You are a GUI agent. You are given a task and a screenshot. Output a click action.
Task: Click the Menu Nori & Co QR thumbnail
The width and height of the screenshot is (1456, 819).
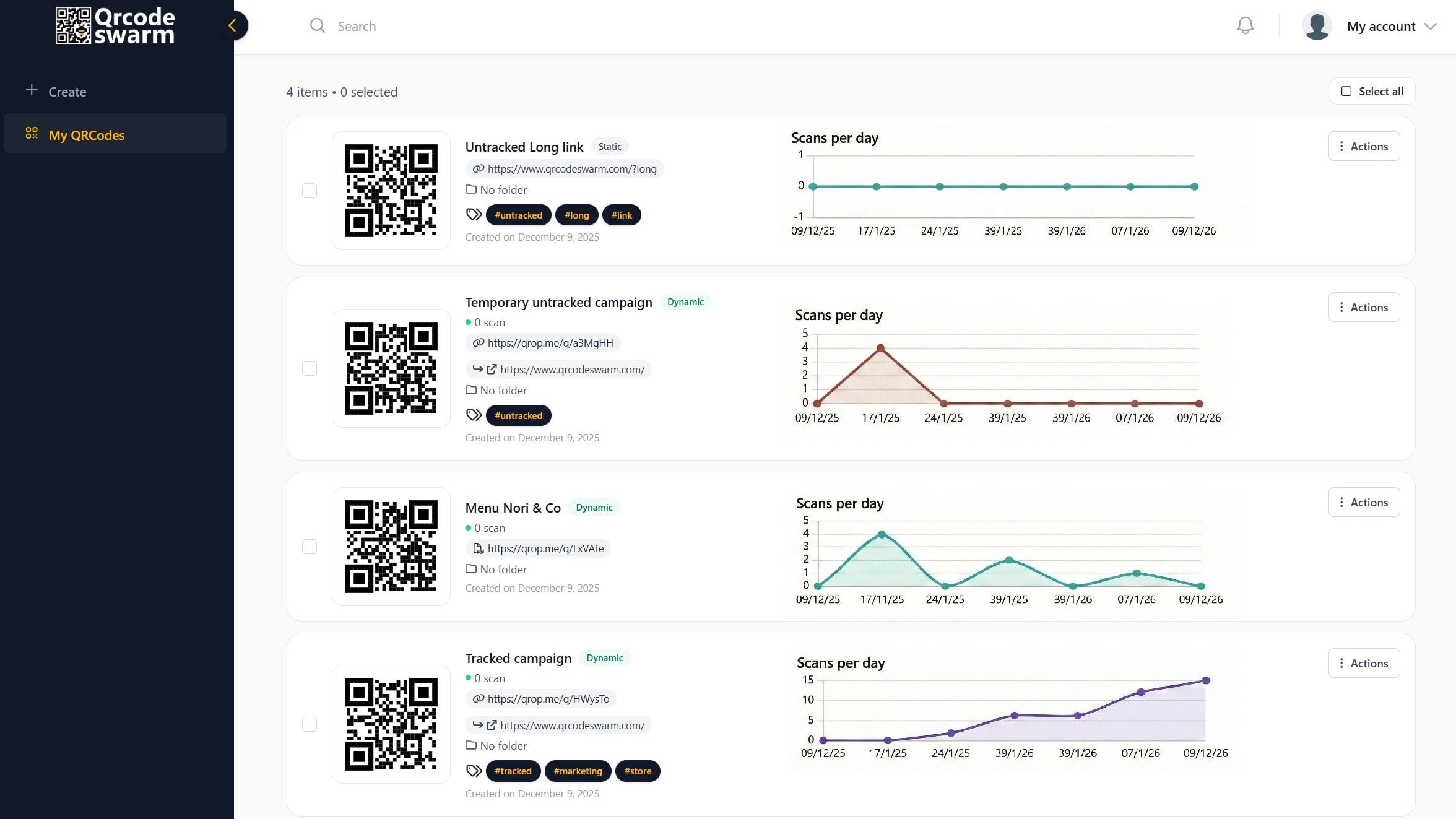(391, 547)
